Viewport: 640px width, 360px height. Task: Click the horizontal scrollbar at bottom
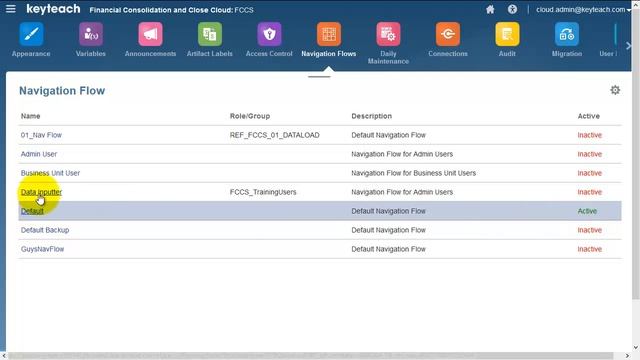pos(310,356)
